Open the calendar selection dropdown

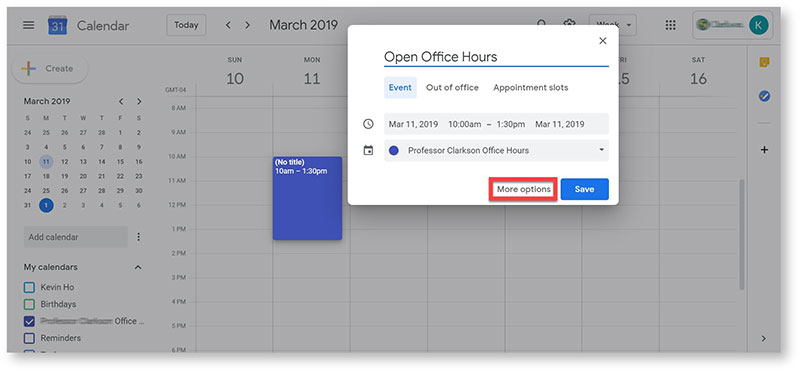496,151
